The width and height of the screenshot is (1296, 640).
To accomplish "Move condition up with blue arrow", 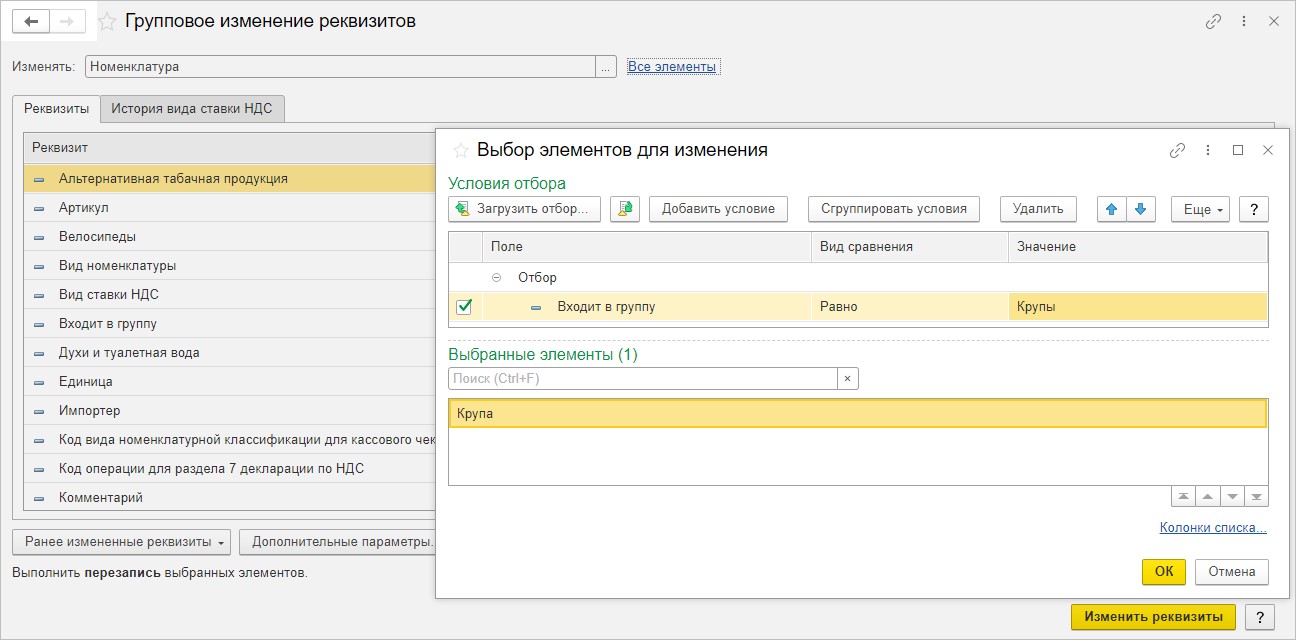I will [x=1111, y=209].
